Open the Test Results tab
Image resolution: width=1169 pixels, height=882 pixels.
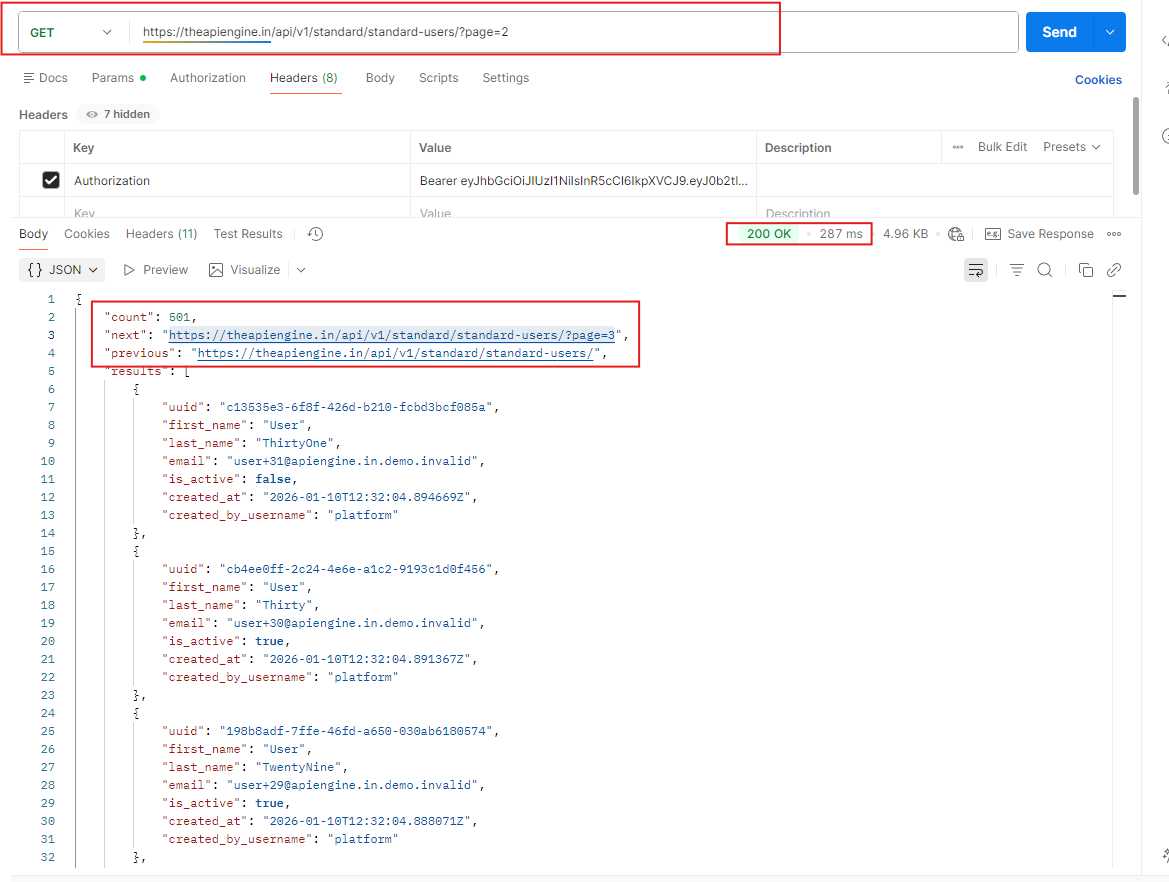[248, 234]
